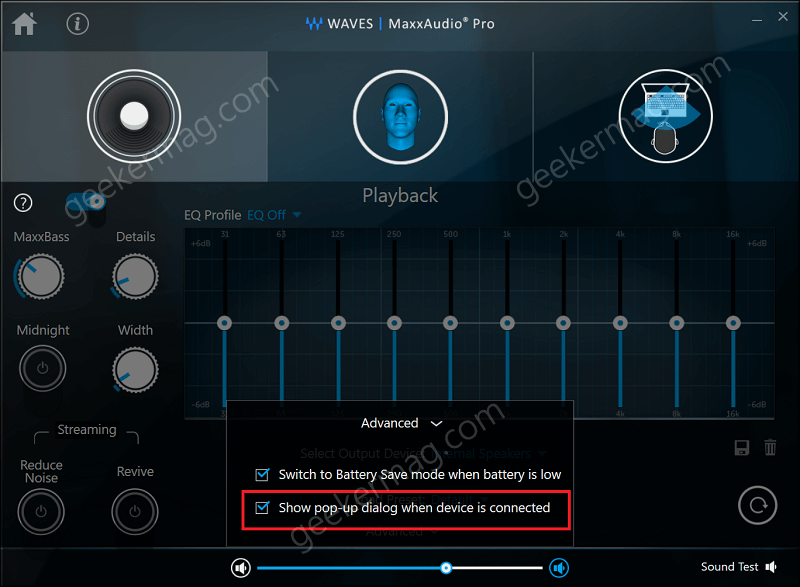Viewport: 800px width, 587px height.
Task: Toggle the Midnight power button
Action: point(42,368)
